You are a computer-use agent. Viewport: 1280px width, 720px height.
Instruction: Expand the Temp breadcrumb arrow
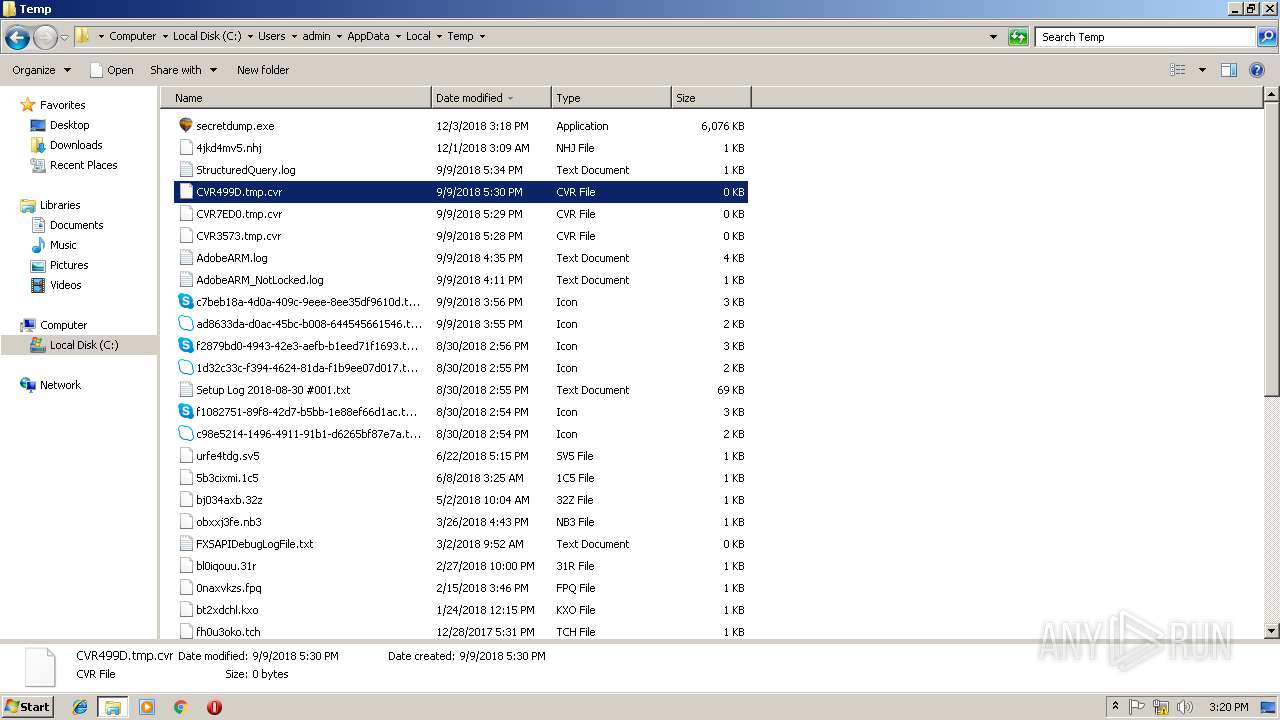pyautogui.click(x=482, y=36)
